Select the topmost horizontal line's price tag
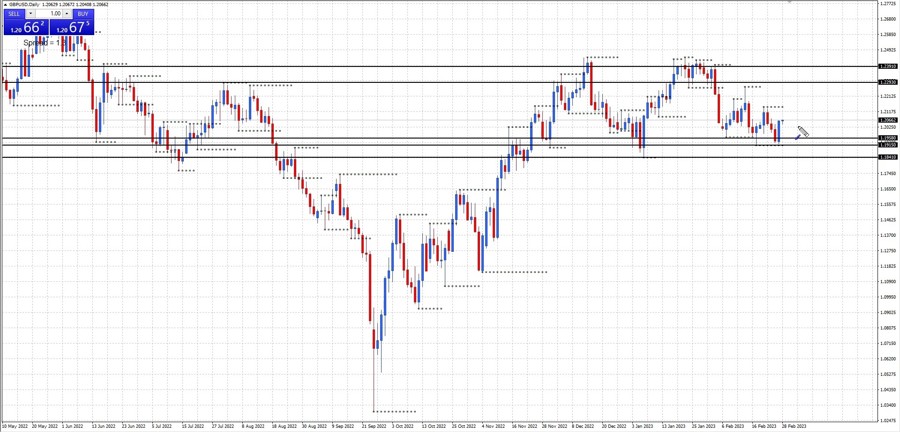The height and width of the screenshot is (432, 900). pos(886,66)
